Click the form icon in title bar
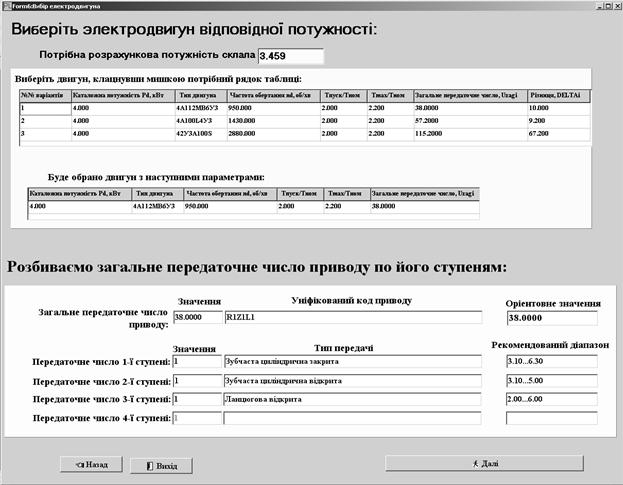623x485 pixels. tap(6, 6)
